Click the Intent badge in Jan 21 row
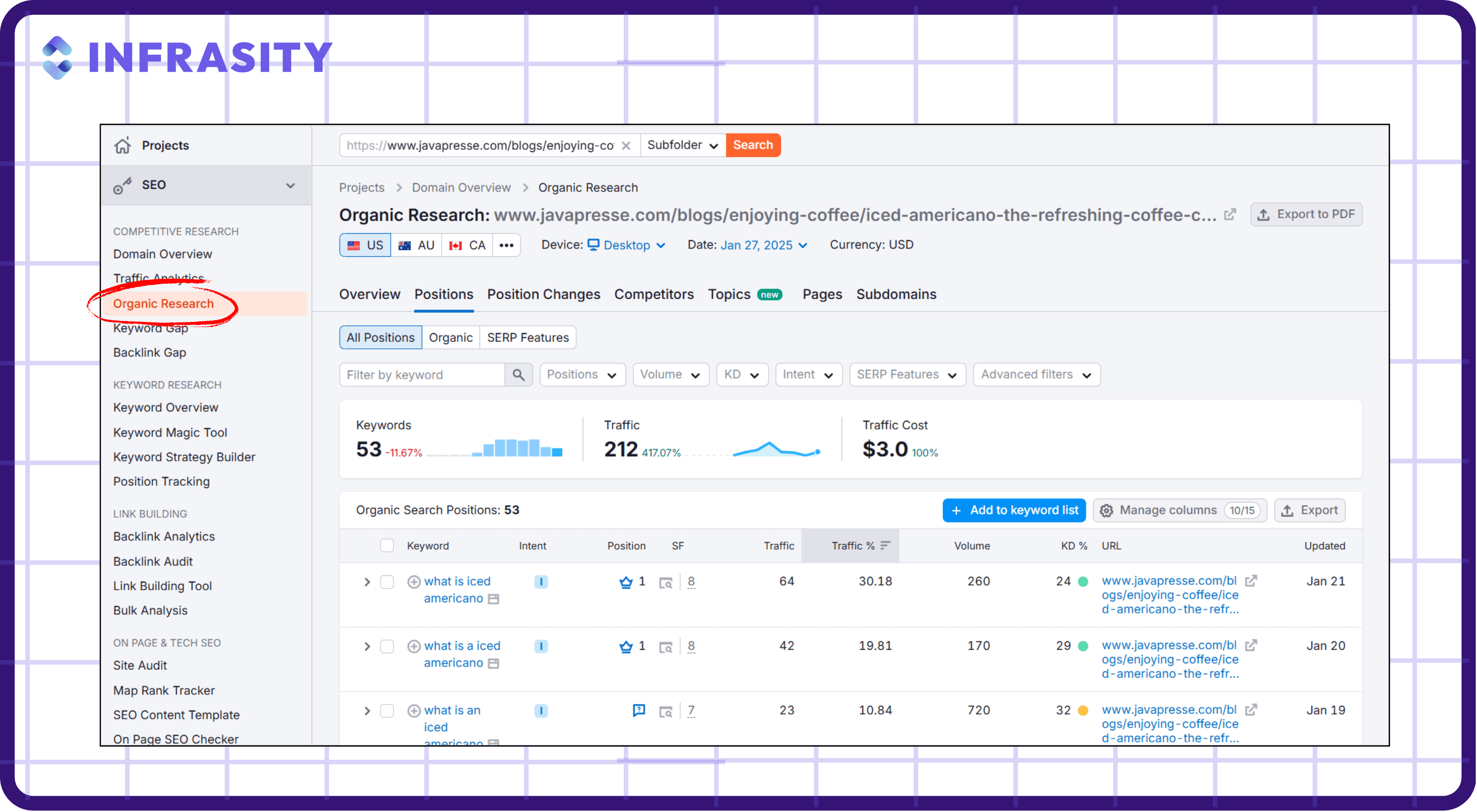 541,583
